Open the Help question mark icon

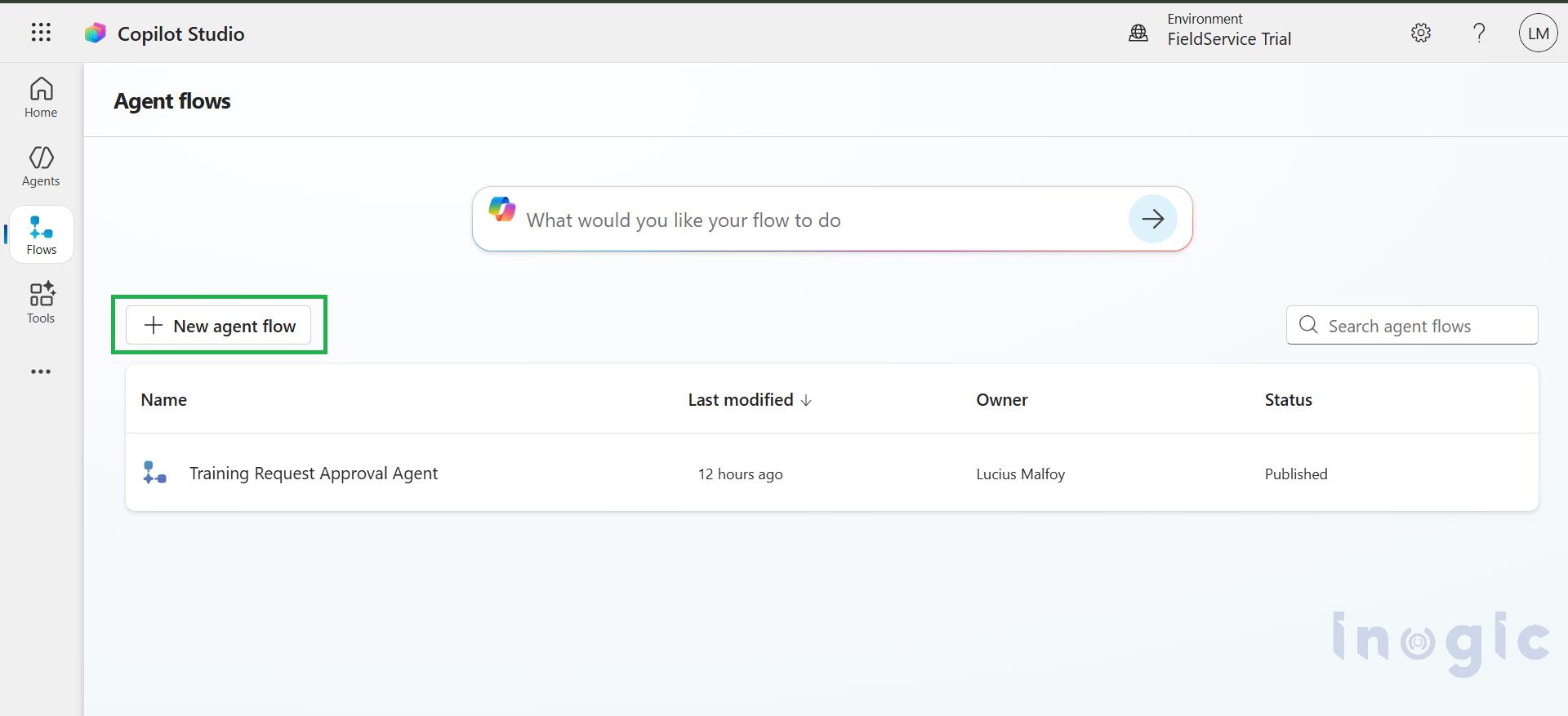coord(1479,33)
